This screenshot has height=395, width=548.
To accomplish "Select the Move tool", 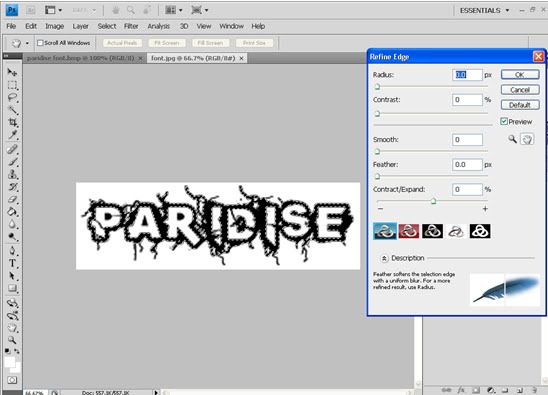I will 12,72.
